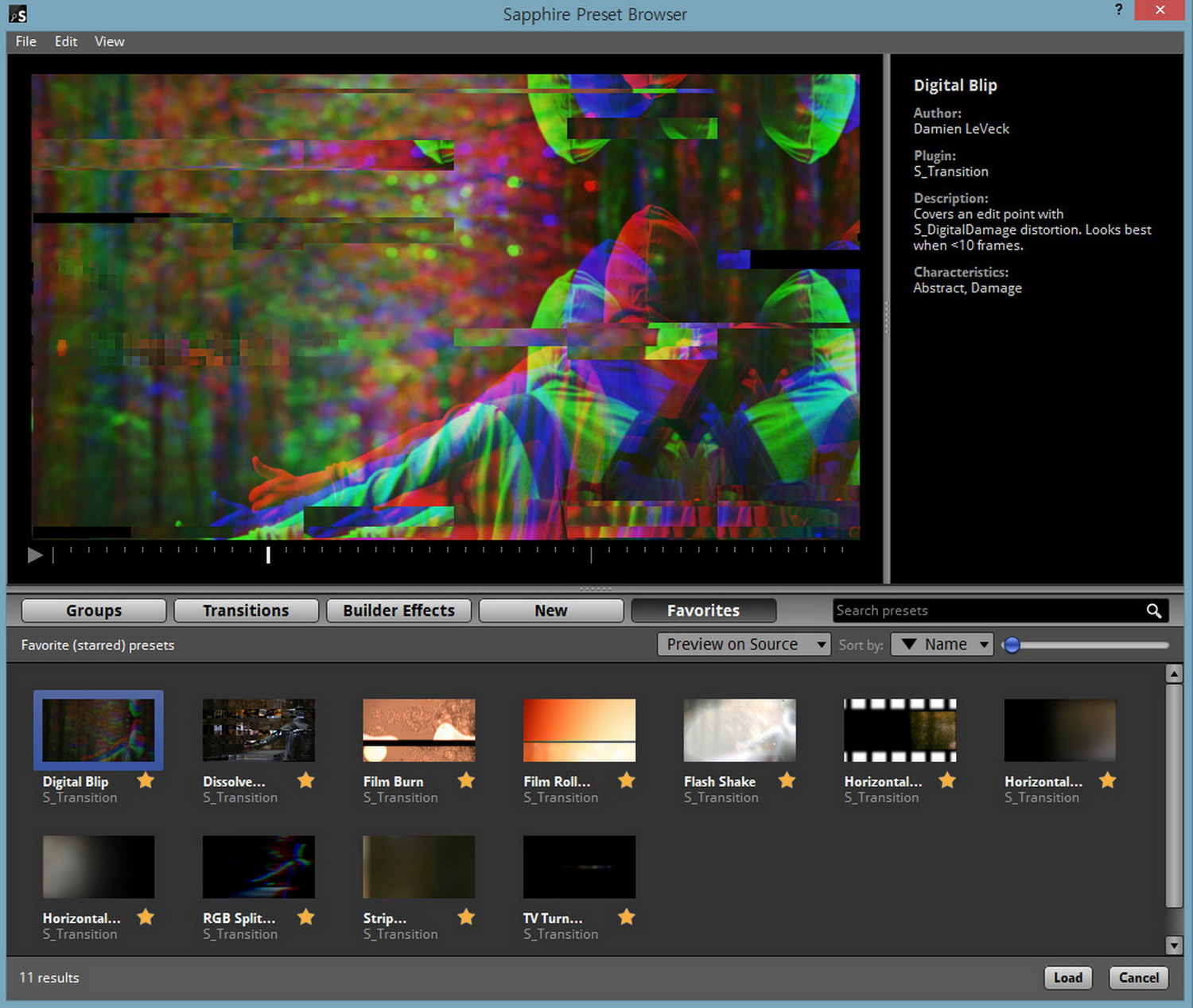Select the Dissolve preset thumbnail
1193x1008 pixels.
(x=258, y=731)
